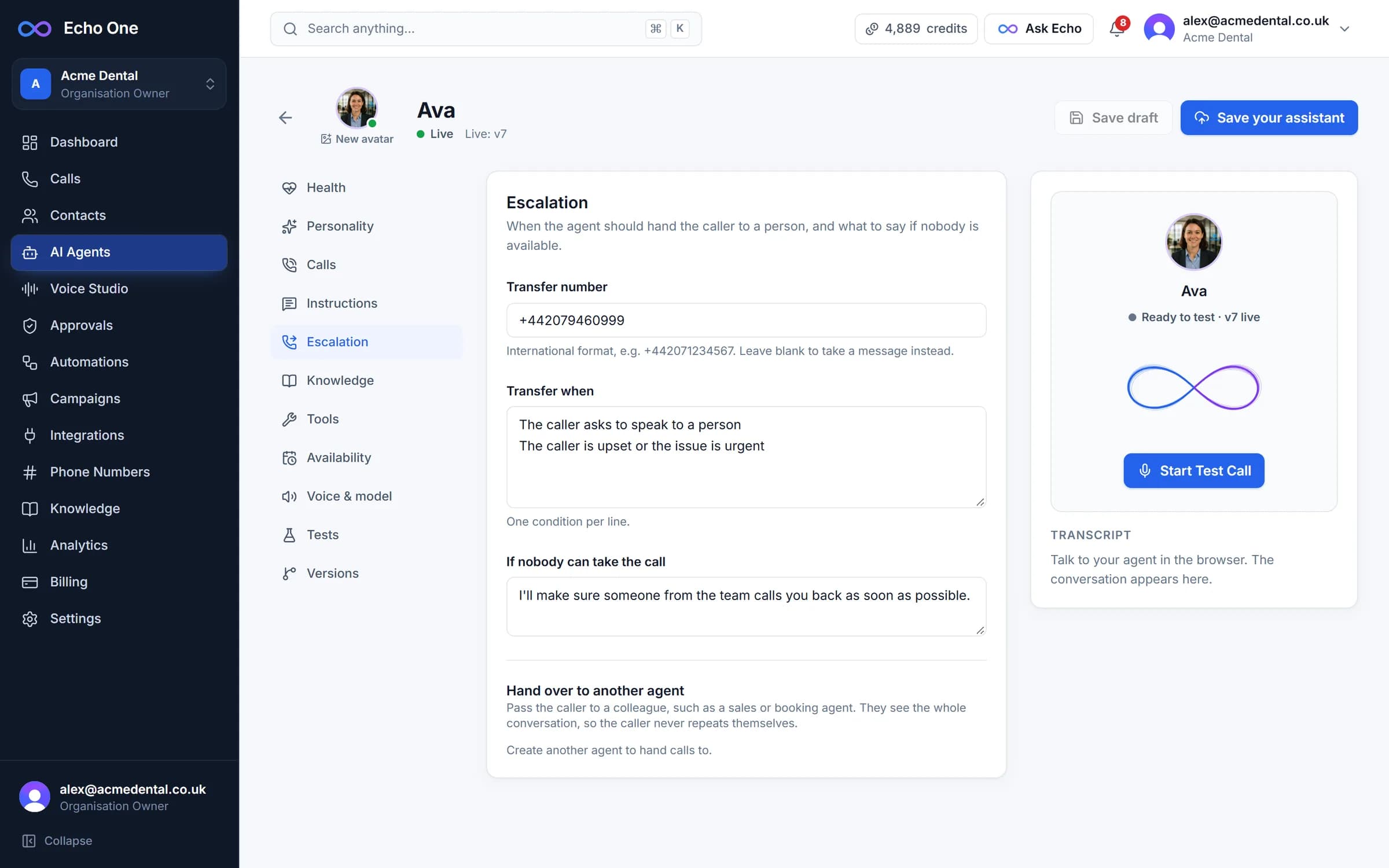Click the Echo One infinity logo

34,28
